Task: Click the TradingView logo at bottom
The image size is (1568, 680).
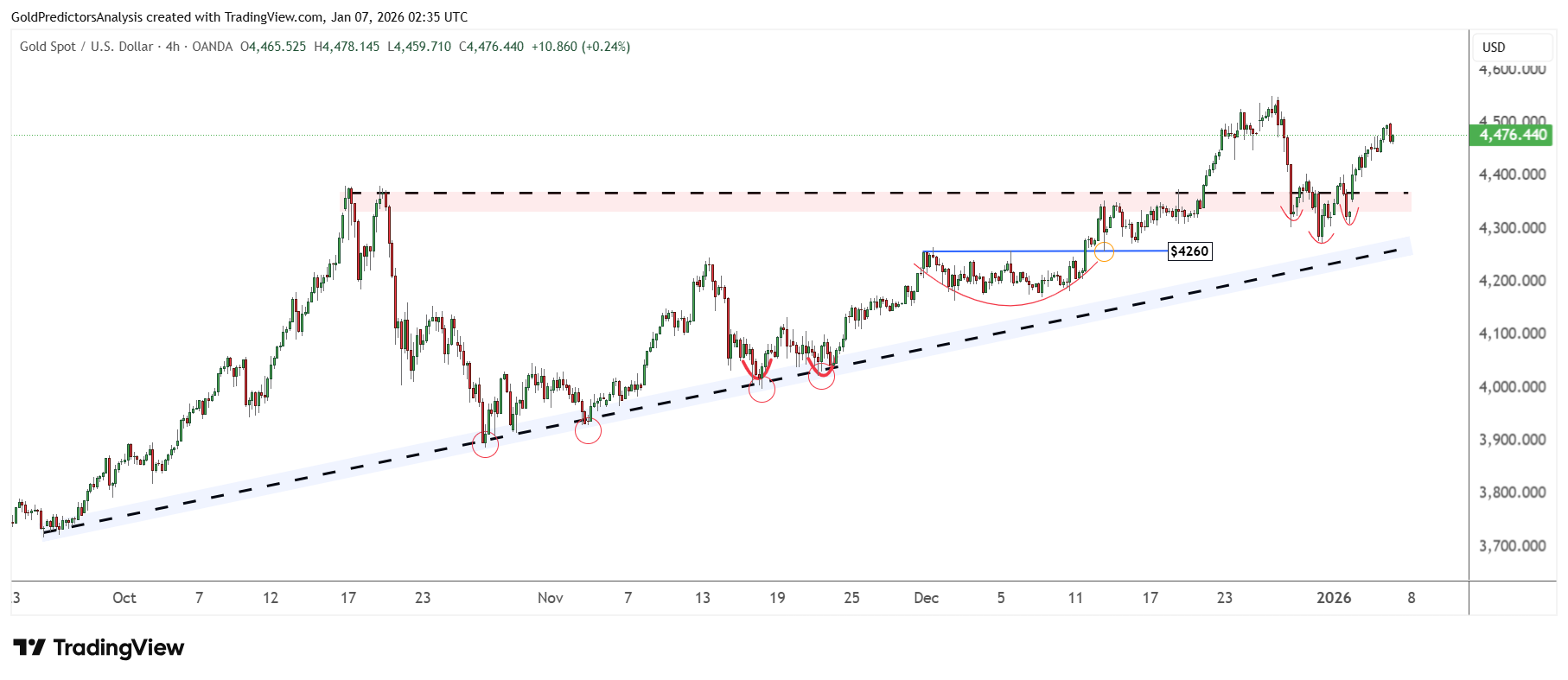Action: click(x=99, y=647)
